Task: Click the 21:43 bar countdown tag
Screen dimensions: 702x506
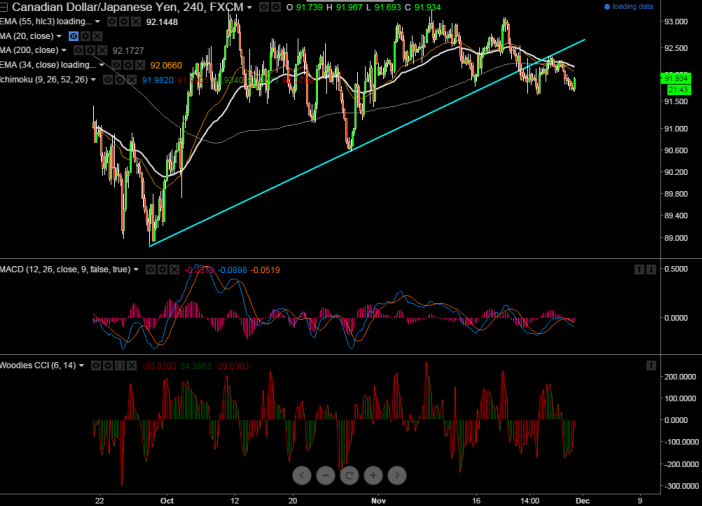Action: 678,90
